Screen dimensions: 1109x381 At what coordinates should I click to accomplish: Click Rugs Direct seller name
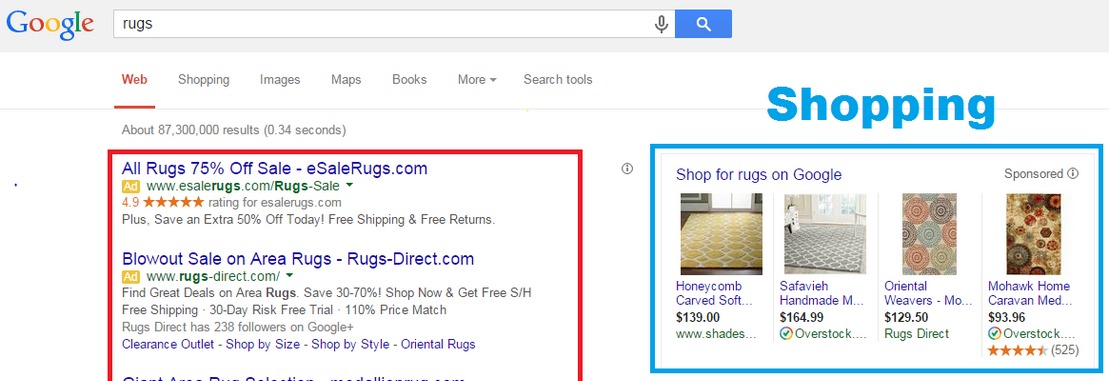click(917, 334)
